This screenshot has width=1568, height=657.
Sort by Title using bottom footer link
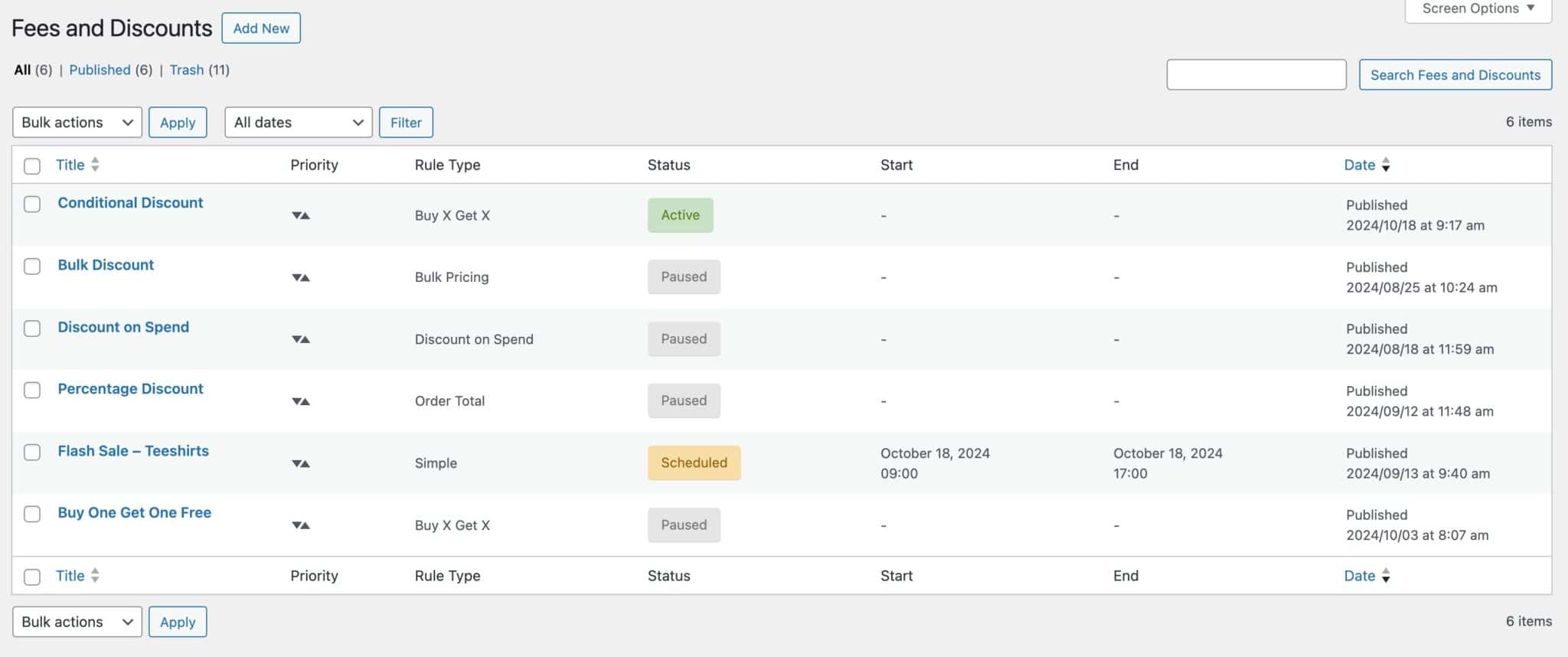click(x=70, y=576)
